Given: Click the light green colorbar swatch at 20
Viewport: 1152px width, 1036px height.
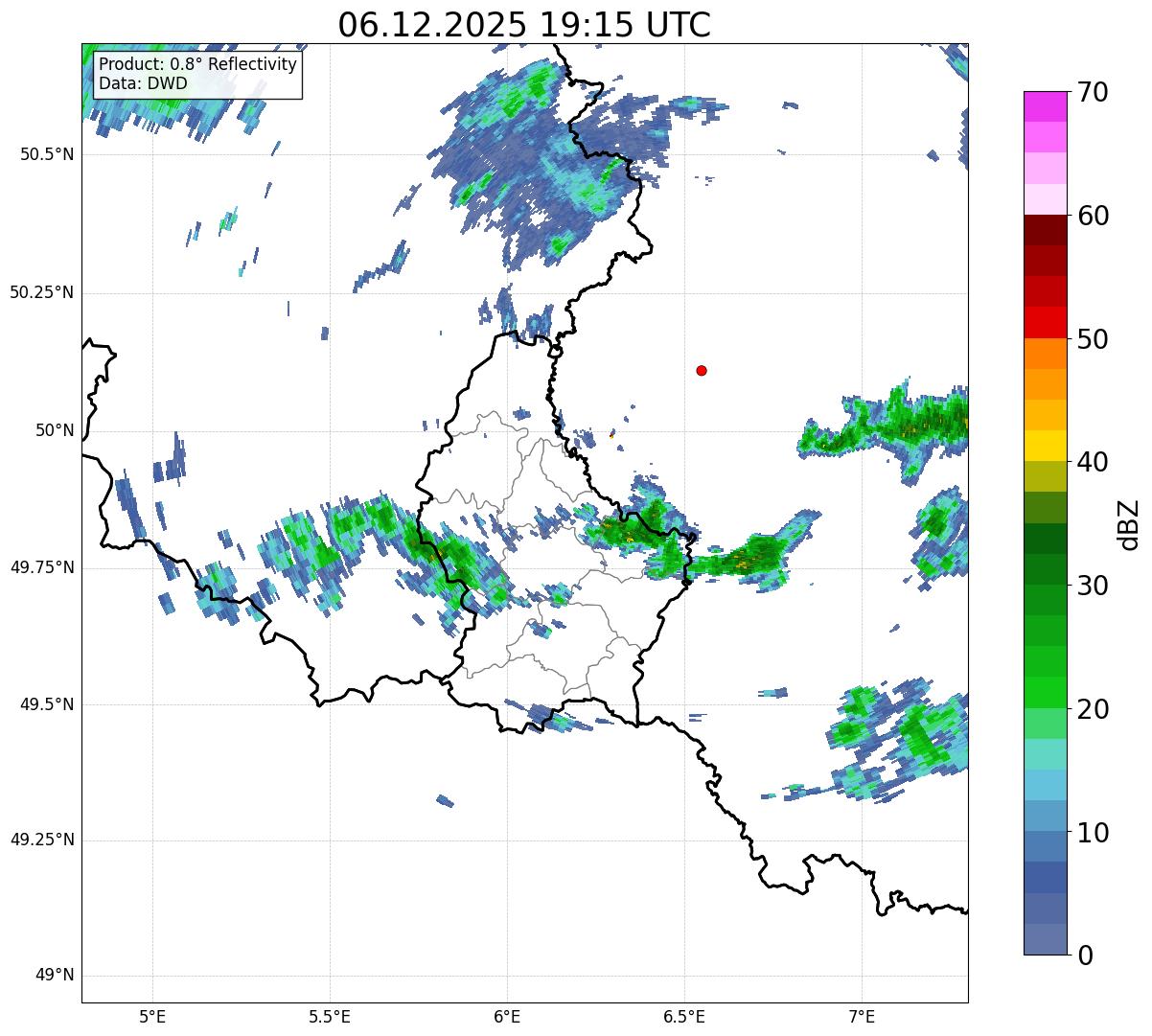Looking at the screenshot, I should tap(1046, 724).
